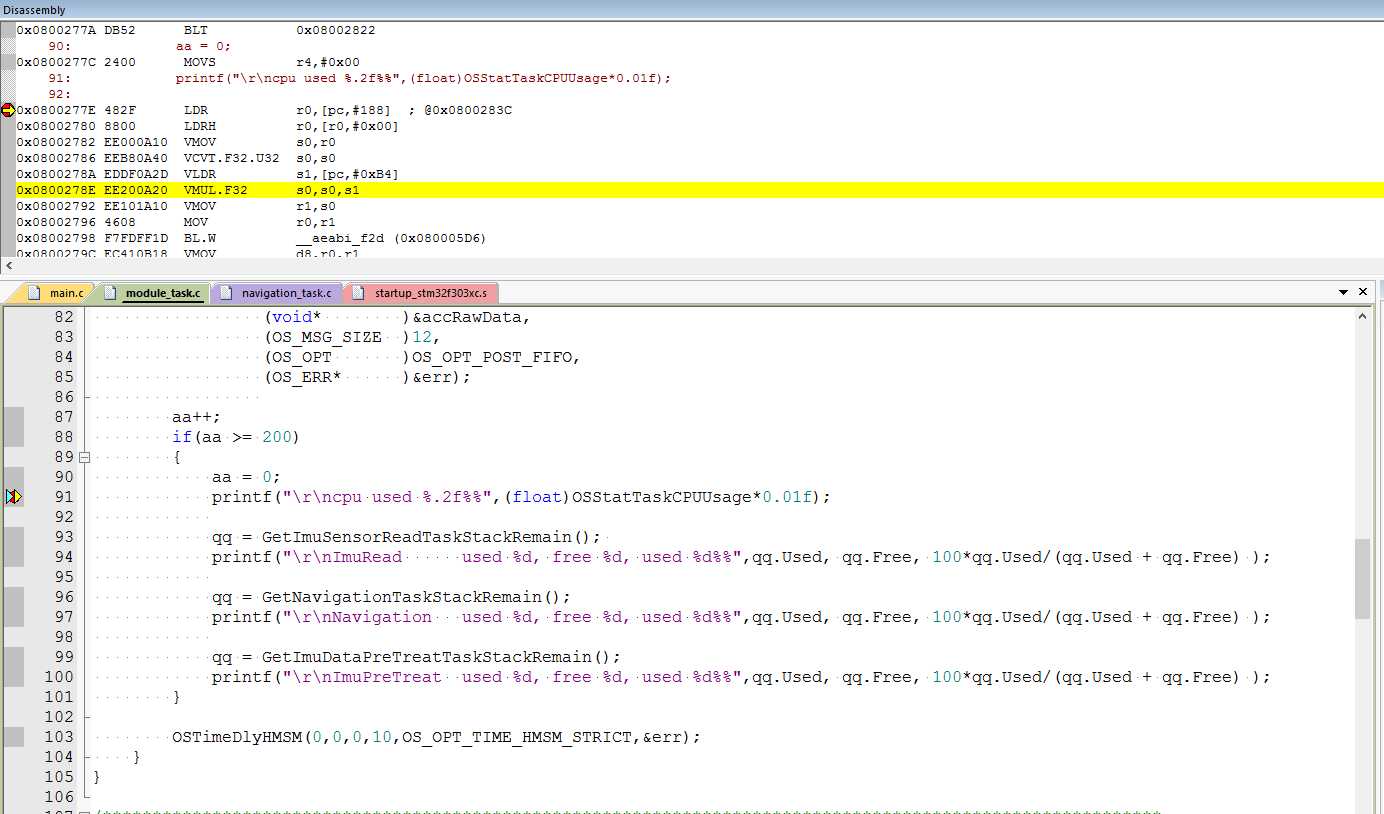The width and height of the screenshot is (1384, 814).
Task: Click the editor vertical scrollbar thumb
Action: pyautogui.click(x=1363, y=579)
